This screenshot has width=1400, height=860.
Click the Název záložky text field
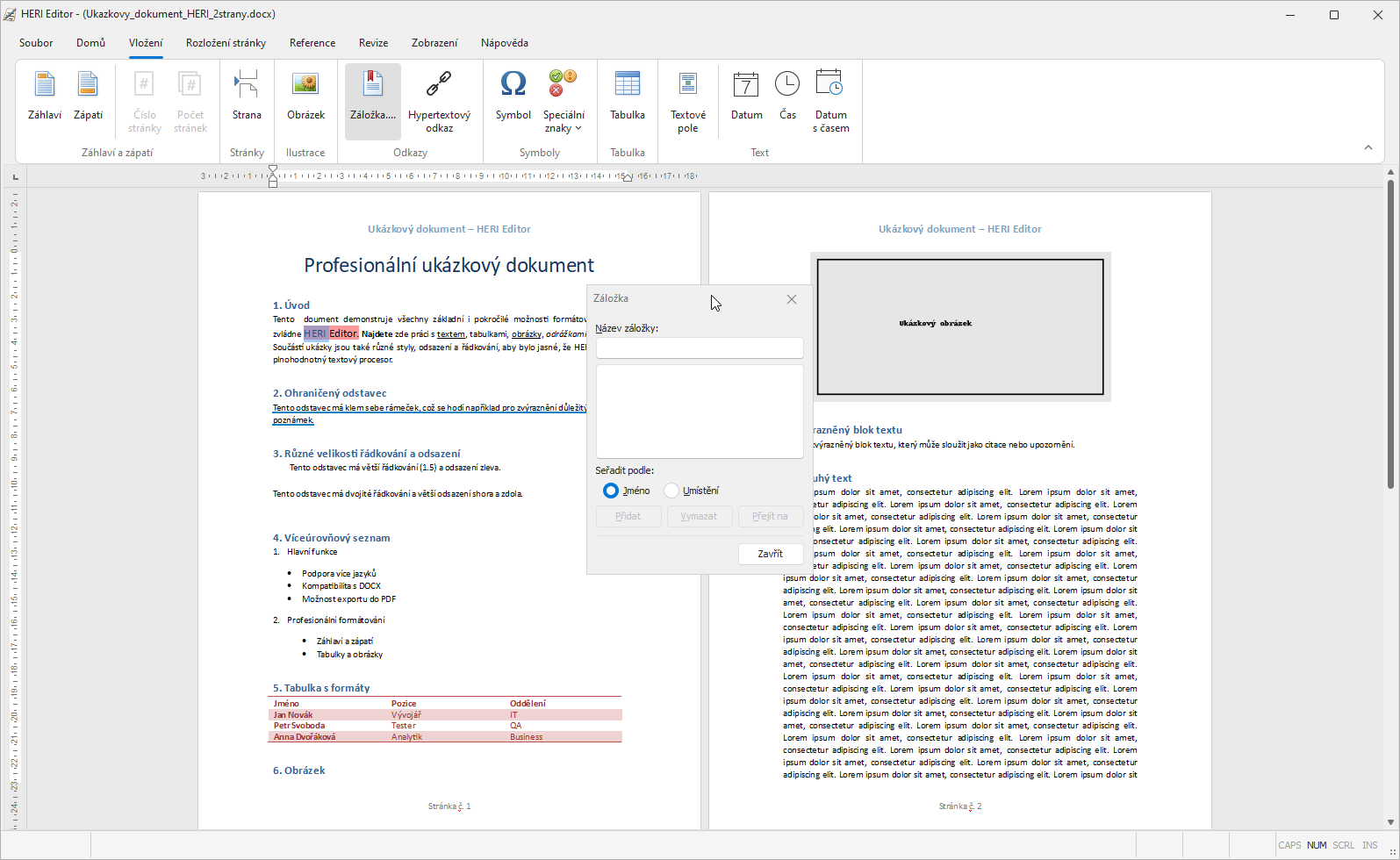click(x=700, y=348)
